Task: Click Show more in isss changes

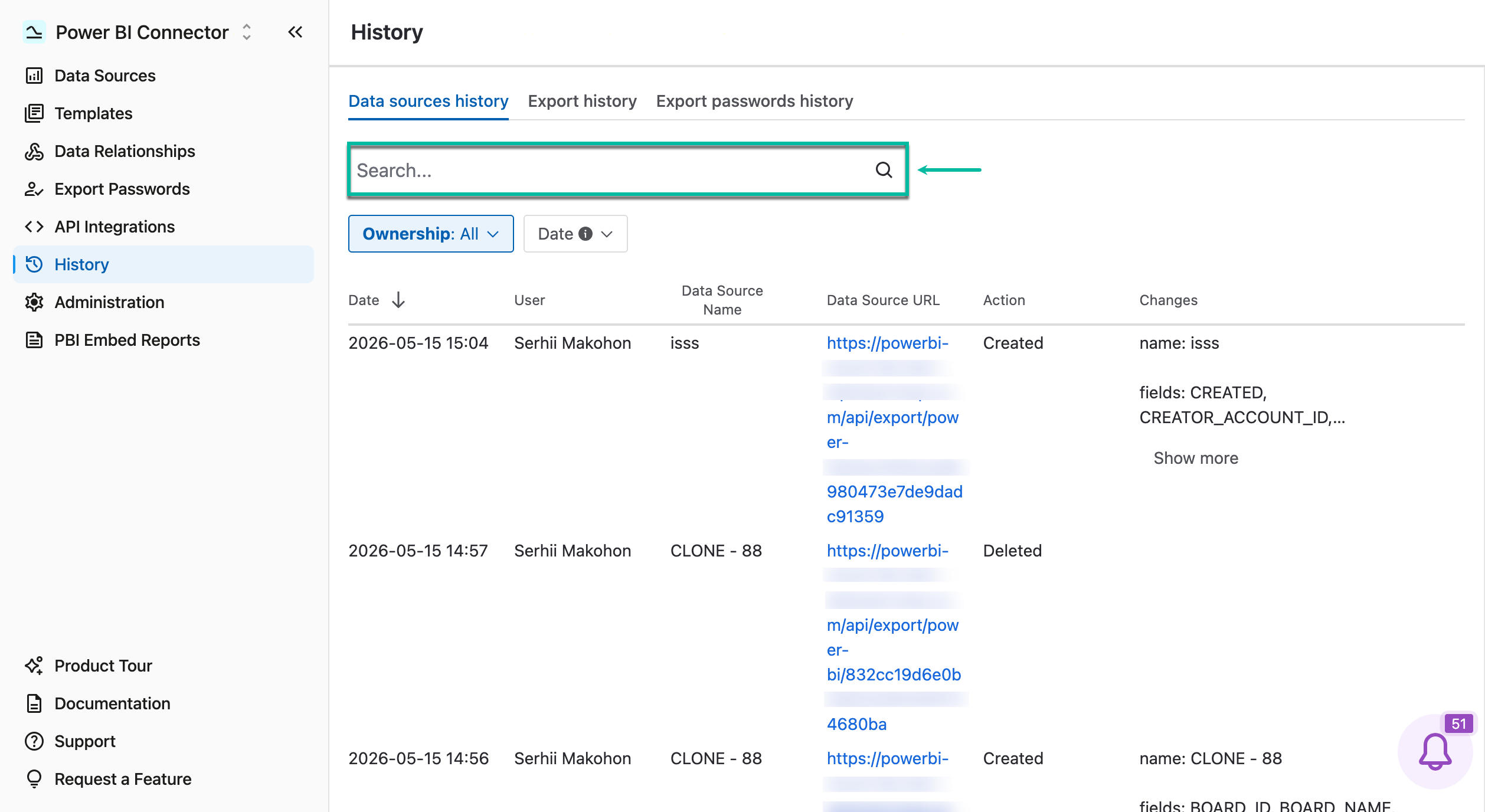Action: point(1196,458)
